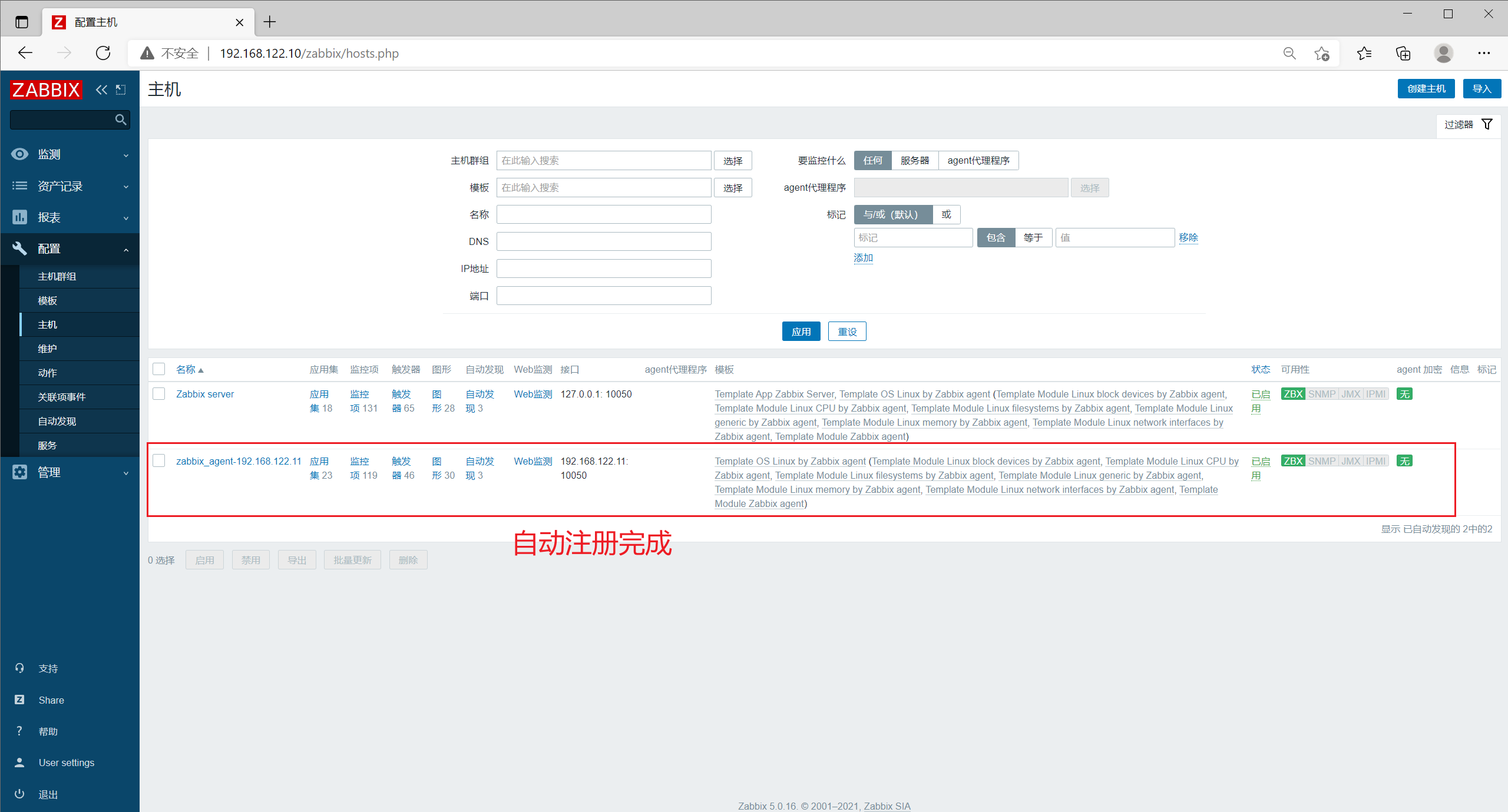Click the bar chart icon for 报表
Viewport: 1508px width, 812px height.
(x=19, y=217)
